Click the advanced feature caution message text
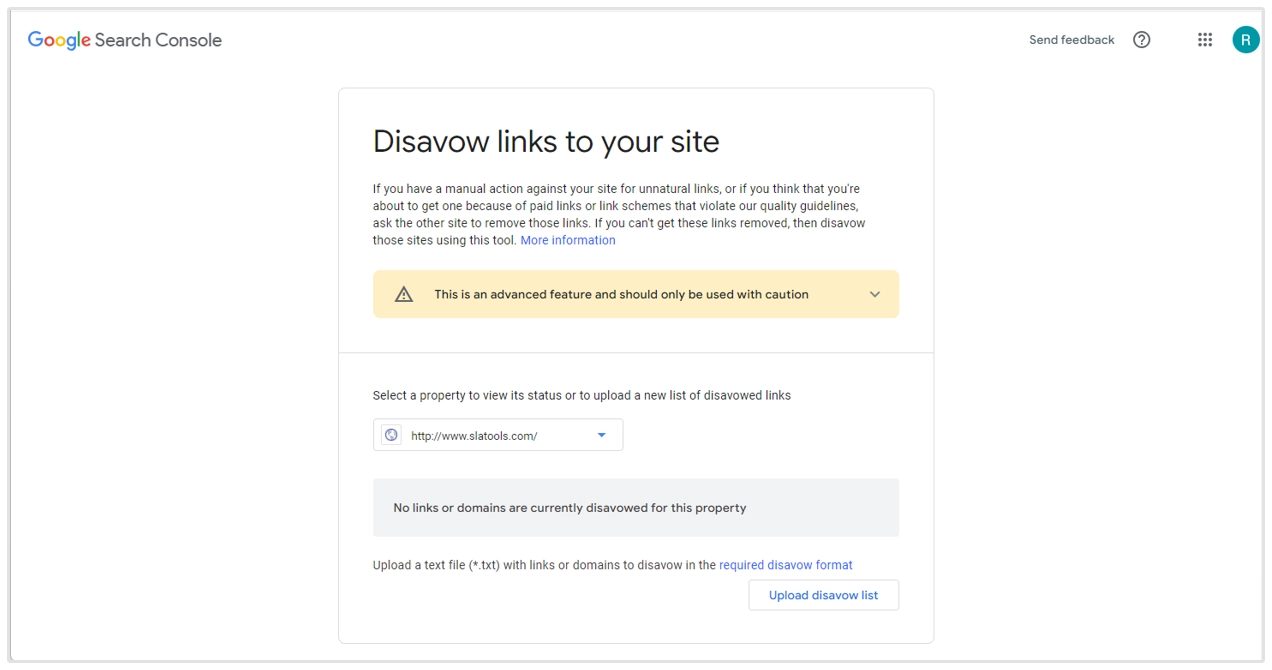Image resolution: width=1272 pixels, height=670 pixels. [x=621, y=294]
